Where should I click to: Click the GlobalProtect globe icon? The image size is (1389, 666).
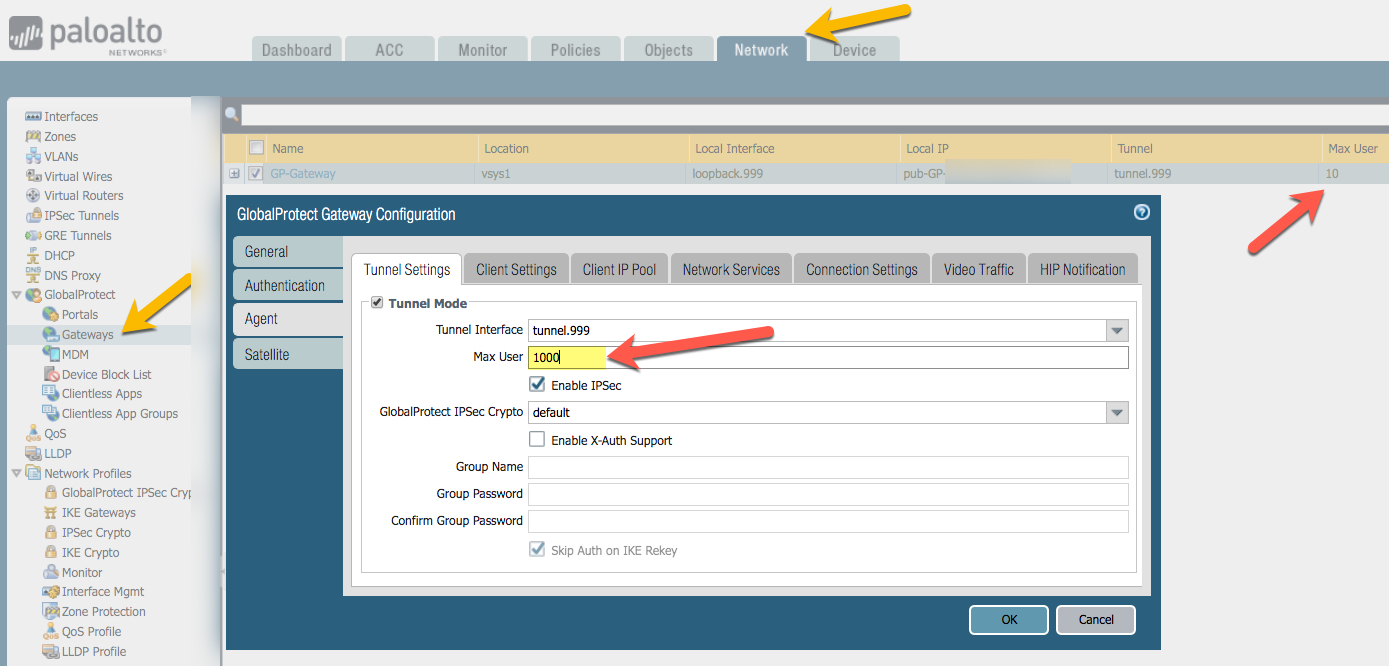[33, 295]
